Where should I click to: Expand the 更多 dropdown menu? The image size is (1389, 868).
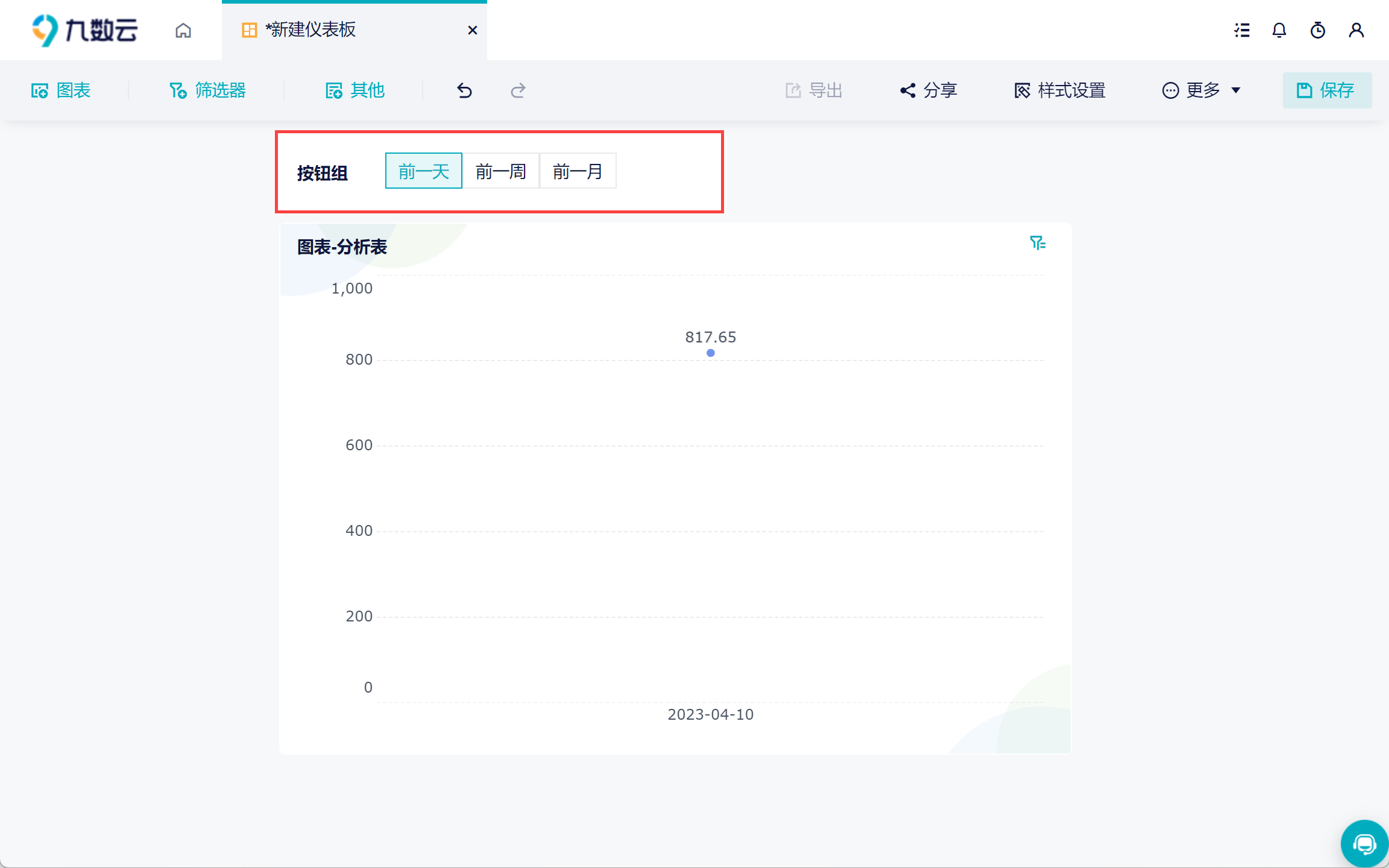pyautogui.click(x=1202, y=90)
